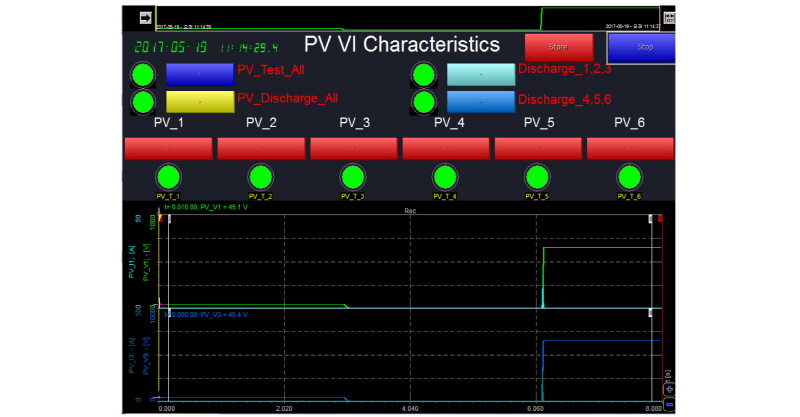Screen dimensions: 800x417
Task: Click the left white cursor marker on upper graph
Action: pyautogui.click(x=169, y=219)
